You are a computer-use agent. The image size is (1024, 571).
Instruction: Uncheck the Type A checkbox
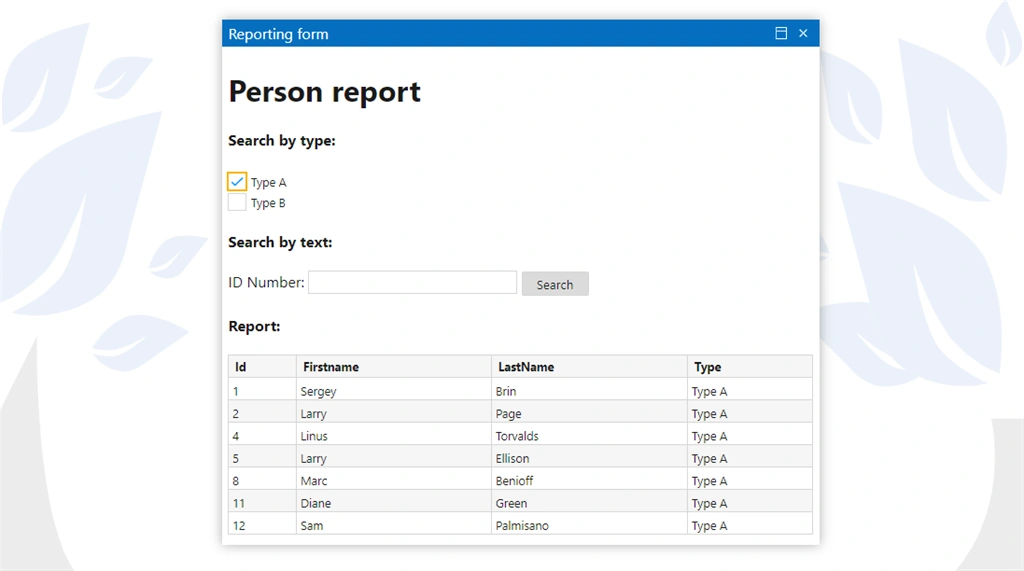(x=237, y=182)
